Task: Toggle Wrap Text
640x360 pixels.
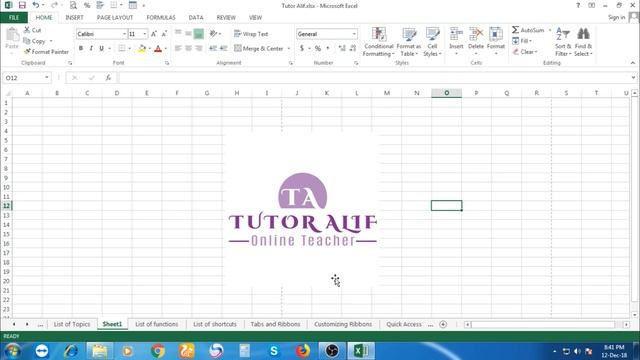Action: [251, 34]
